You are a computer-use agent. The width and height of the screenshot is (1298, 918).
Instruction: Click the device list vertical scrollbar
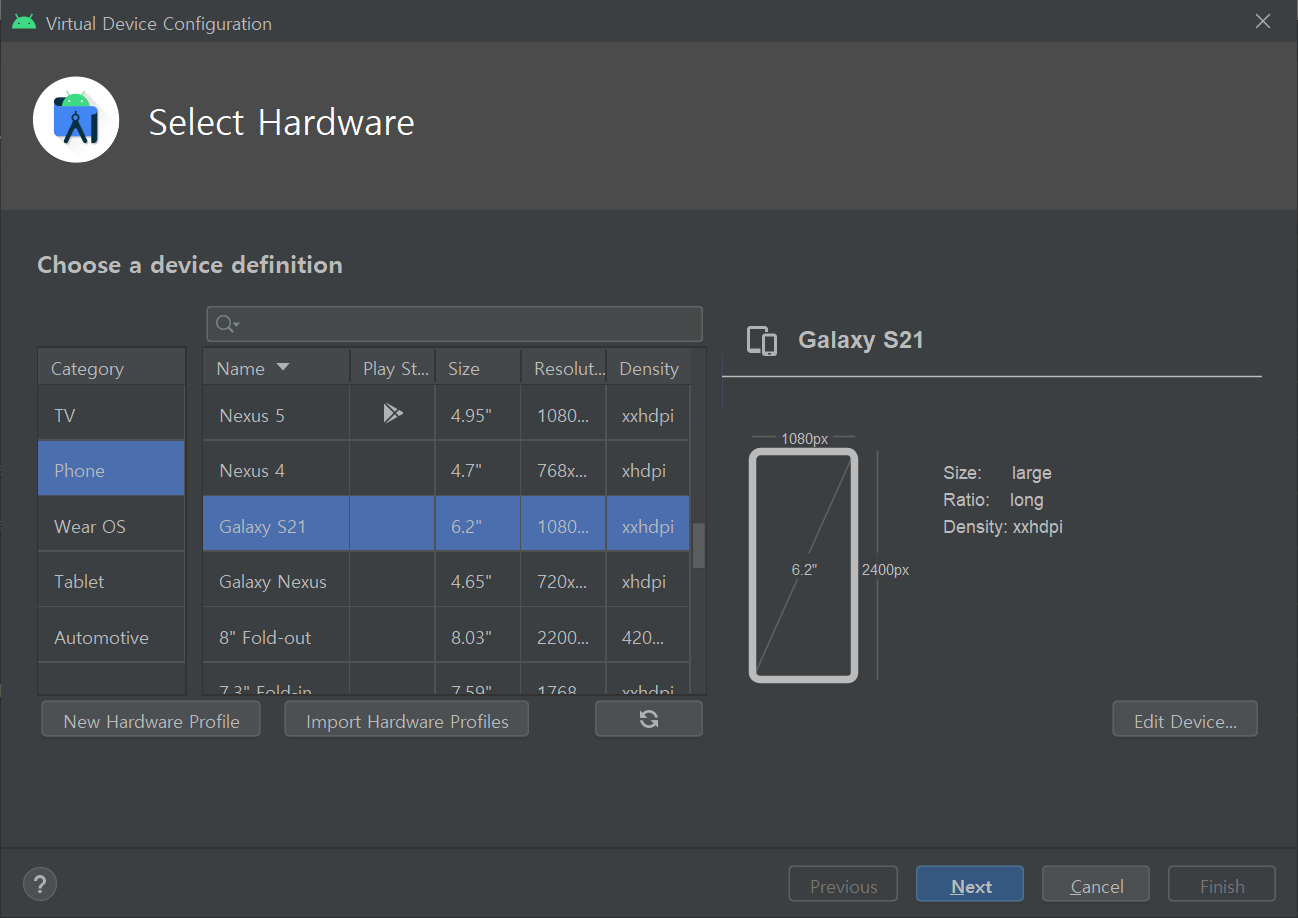point(698,545)
